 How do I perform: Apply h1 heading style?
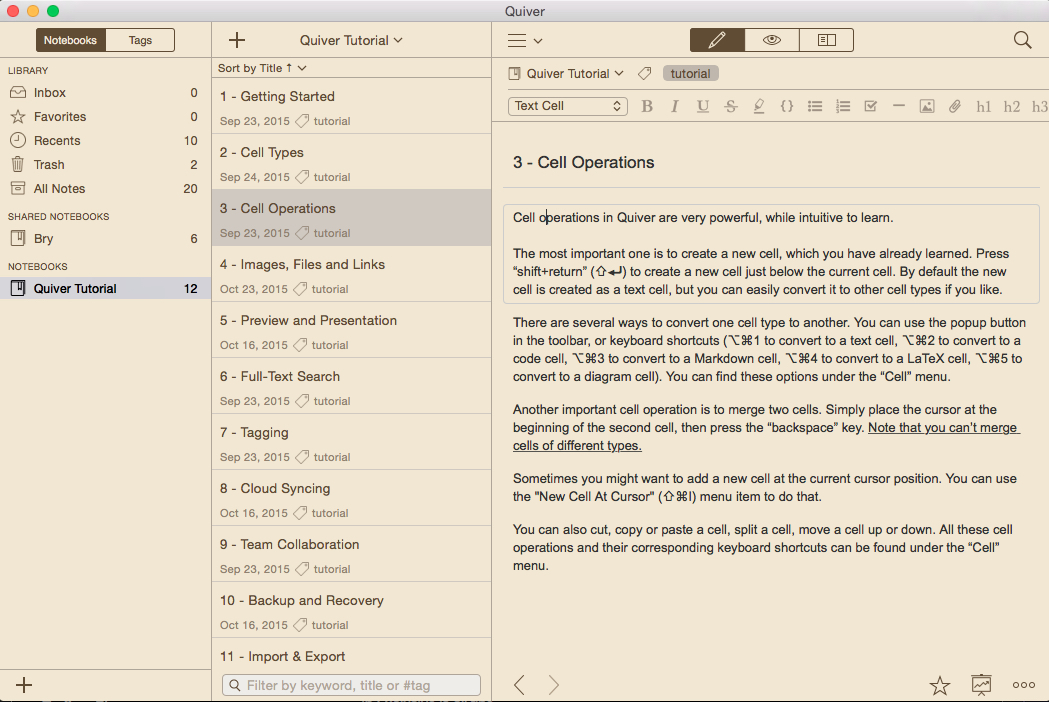[983, 106]
